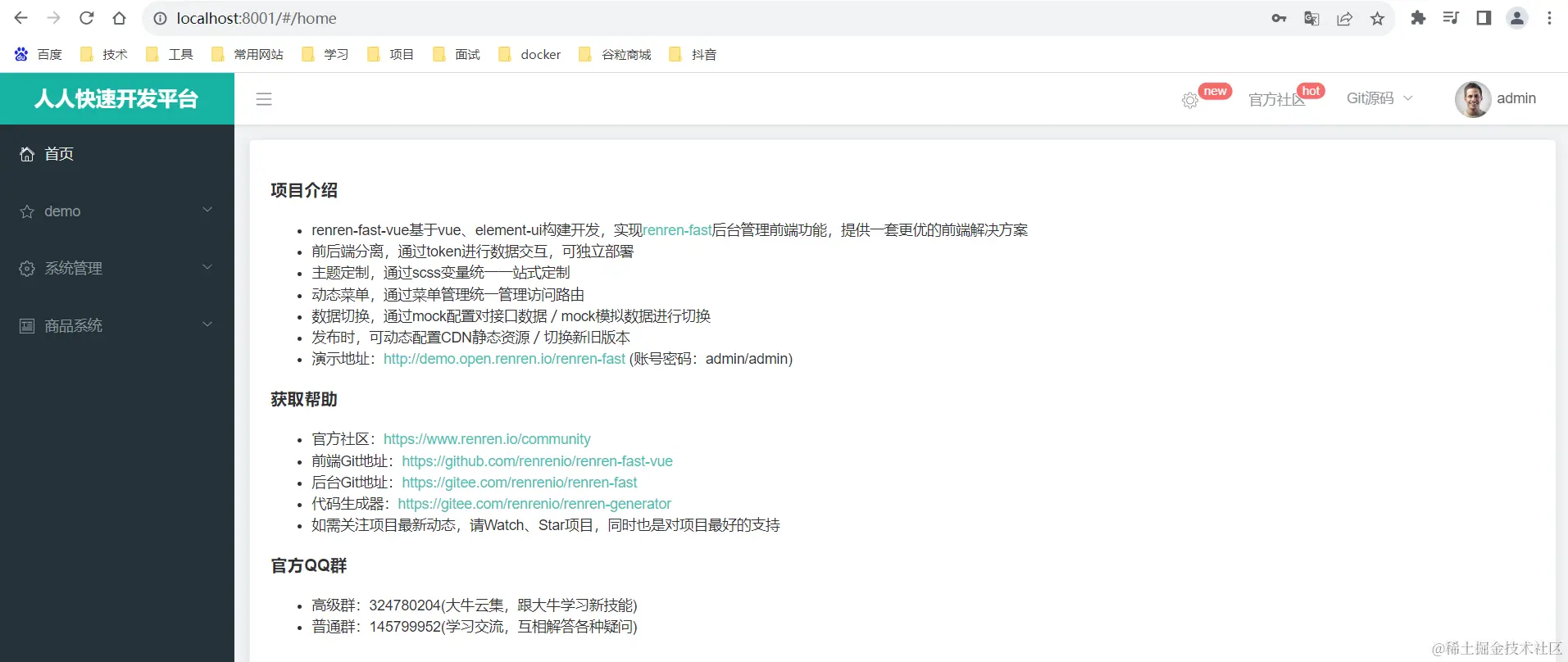Screen dimensions: 1568x662
Task: Open the 工具 bookmark folder
Action: (x=170, y=54)
